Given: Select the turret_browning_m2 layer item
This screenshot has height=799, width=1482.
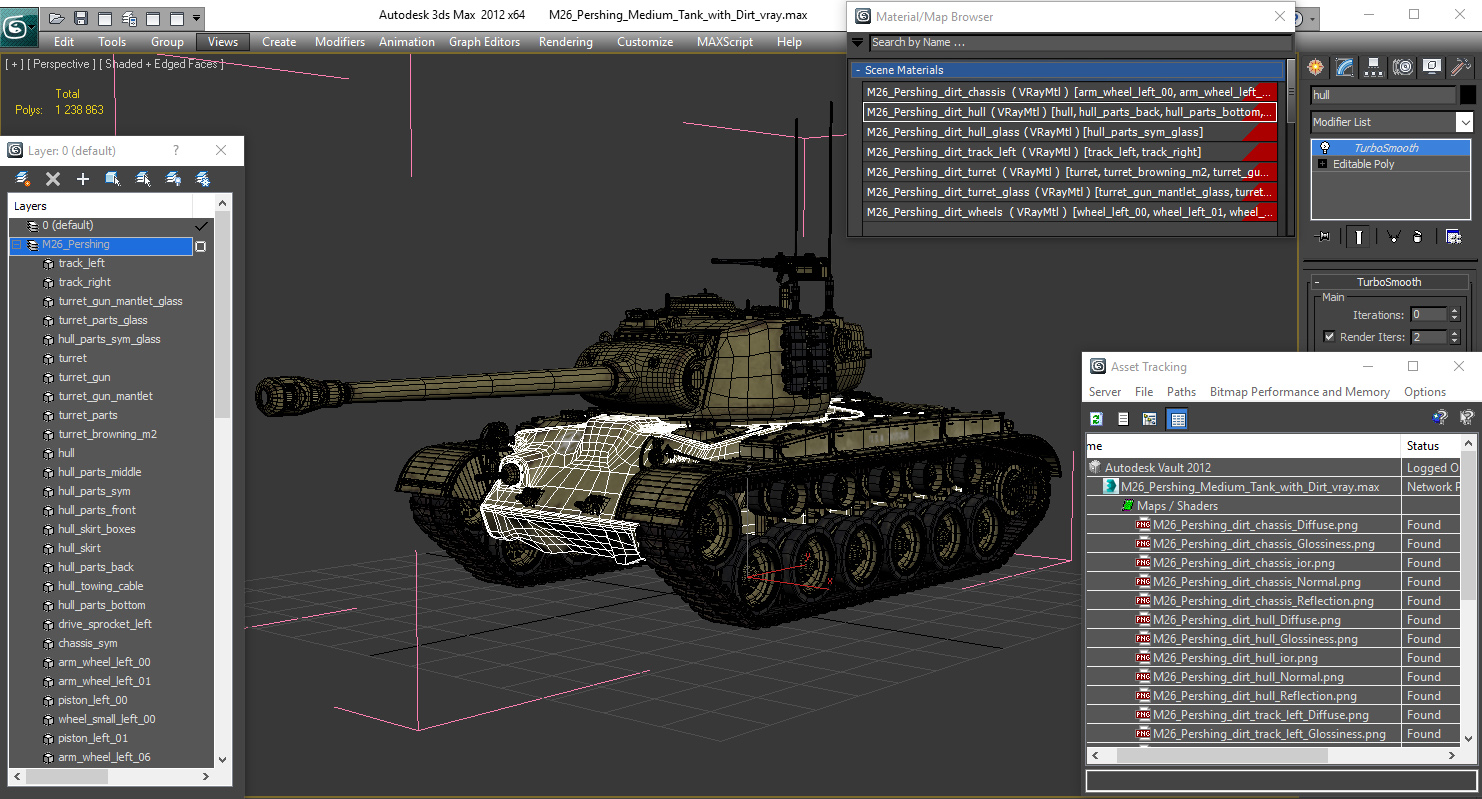Looking at the screenshot, I should pyautogui.click(x=107, y=434).
